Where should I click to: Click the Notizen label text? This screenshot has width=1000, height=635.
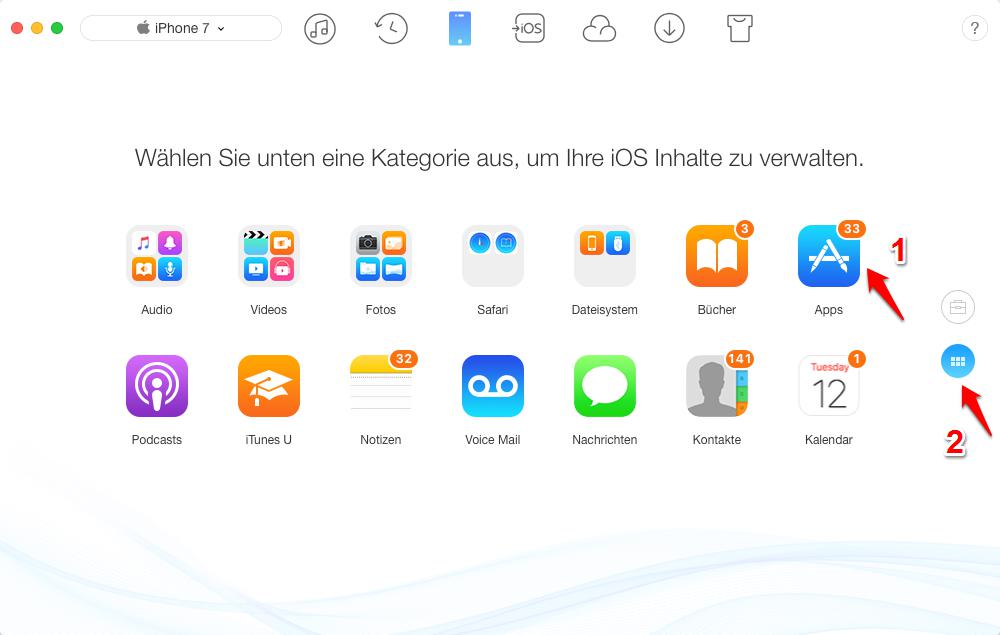(x=381, y=440)
